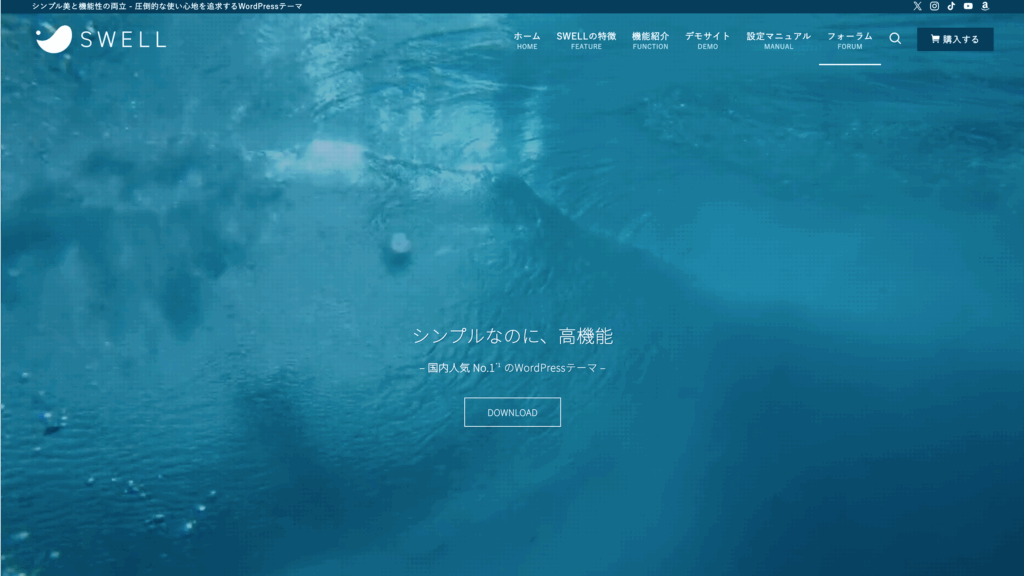
Task: Click the white bubble in underwater background
Action: pos(399,243)
